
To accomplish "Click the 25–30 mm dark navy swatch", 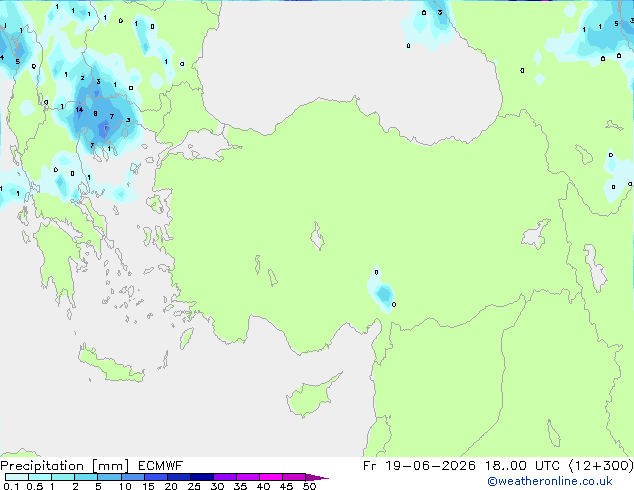I will [x=202, y=477].
